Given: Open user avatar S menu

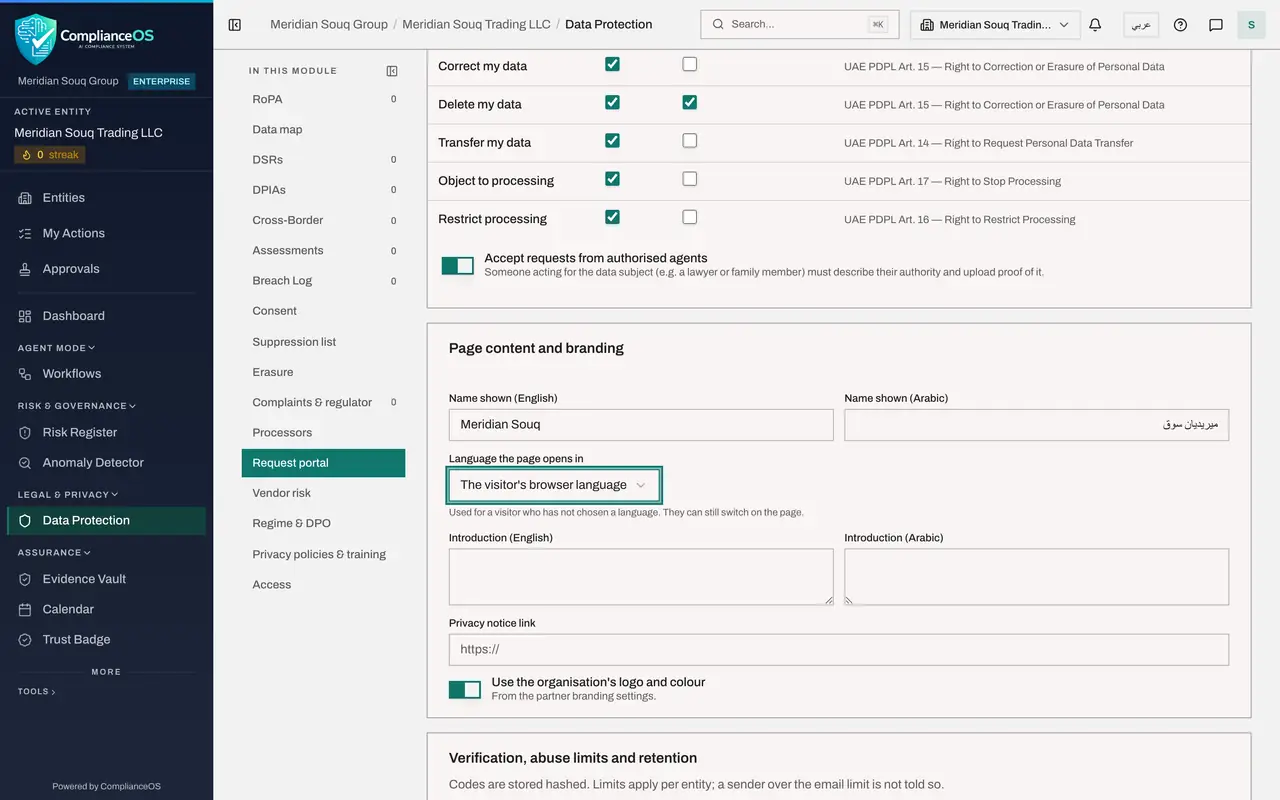Looking at the screenshot, I should [x=1251, y=25].
